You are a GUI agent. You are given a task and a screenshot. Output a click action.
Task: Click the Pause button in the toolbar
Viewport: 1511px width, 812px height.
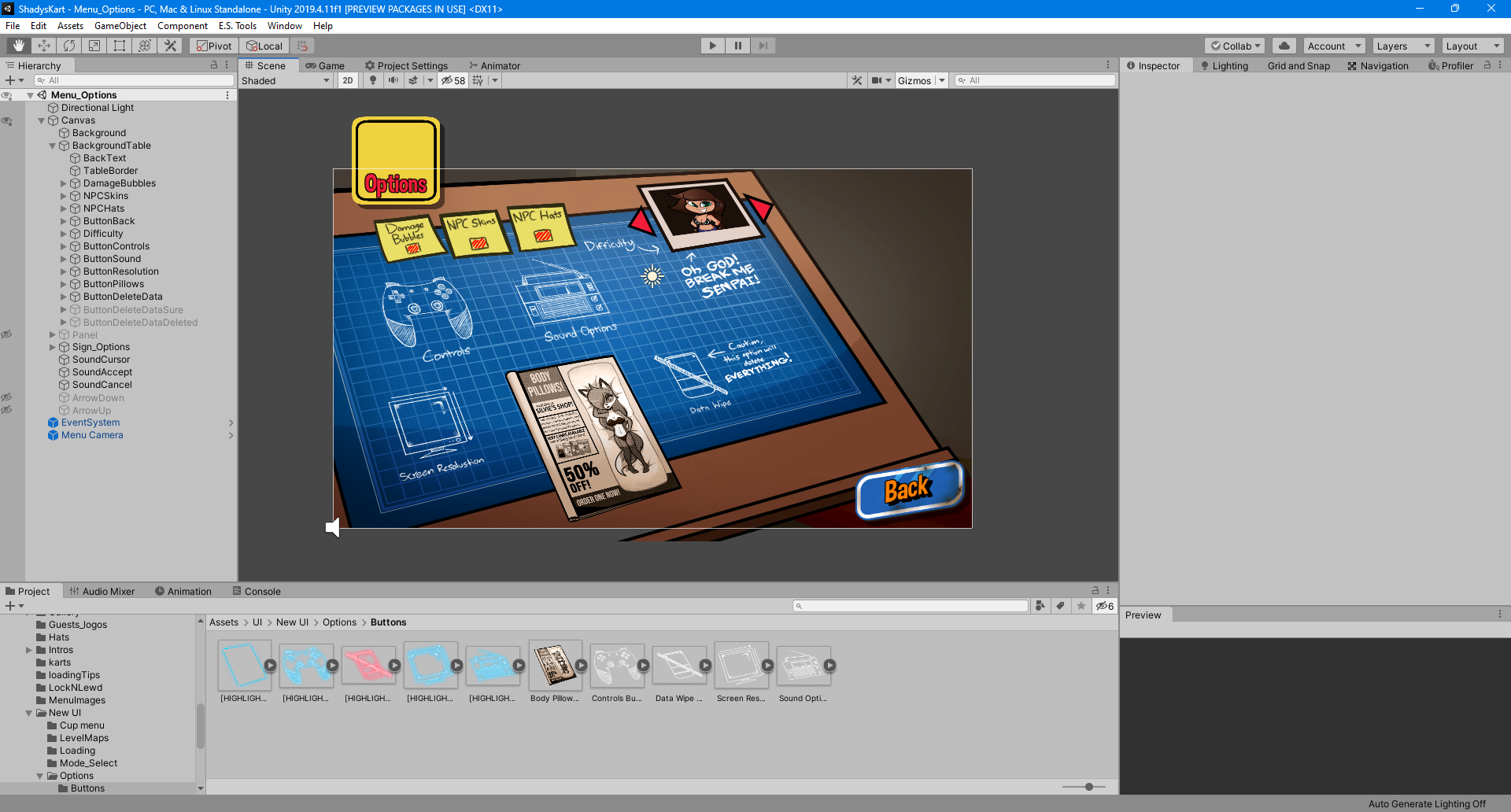pyautogui.click(x=737, y=46)
